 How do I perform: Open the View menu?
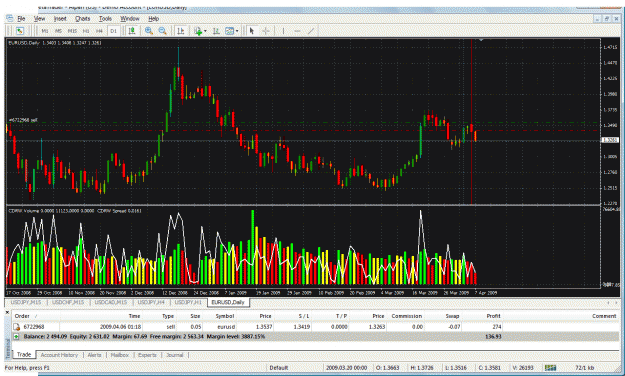(39, 18)
